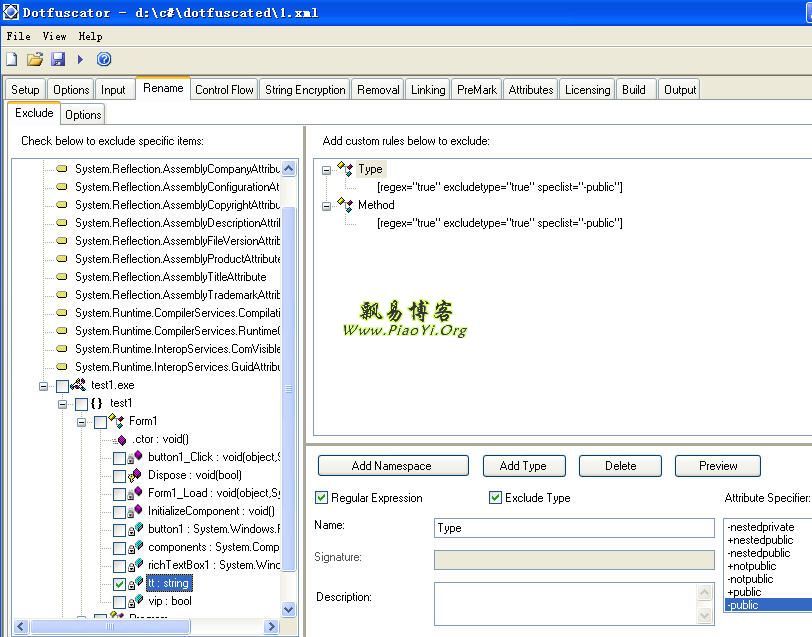The image size is (812, 637).
Task: Click the blue Help question mark icon
Action: pos(104,59)
